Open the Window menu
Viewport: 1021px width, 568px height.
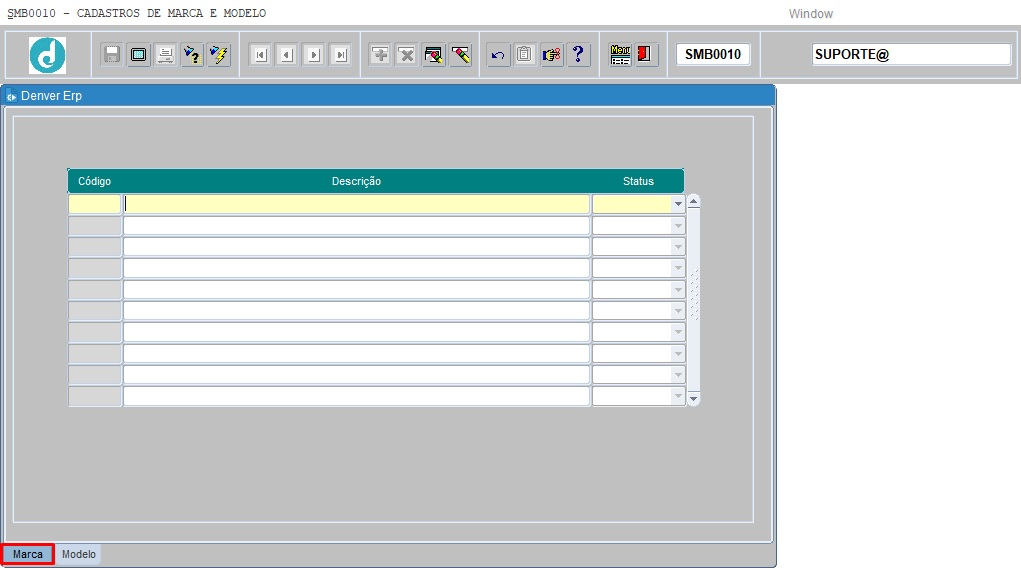tap(811, 14)
